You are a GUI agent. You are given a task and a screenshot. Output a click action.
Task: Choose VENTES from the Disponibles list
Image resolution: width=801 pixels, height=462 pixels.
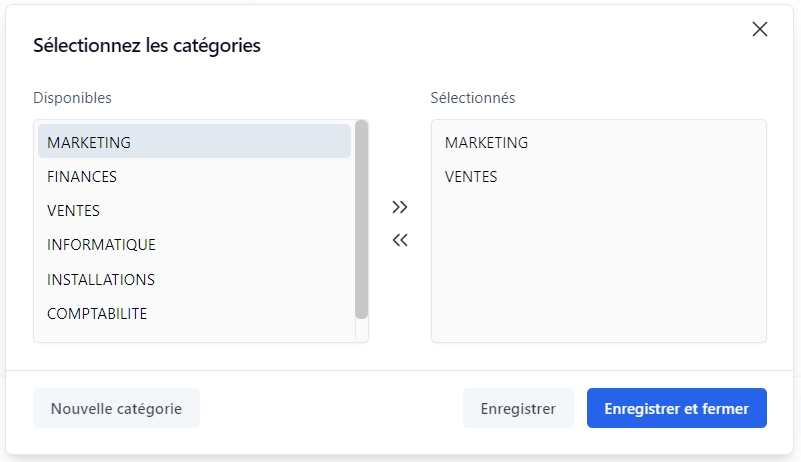point(73,211)
